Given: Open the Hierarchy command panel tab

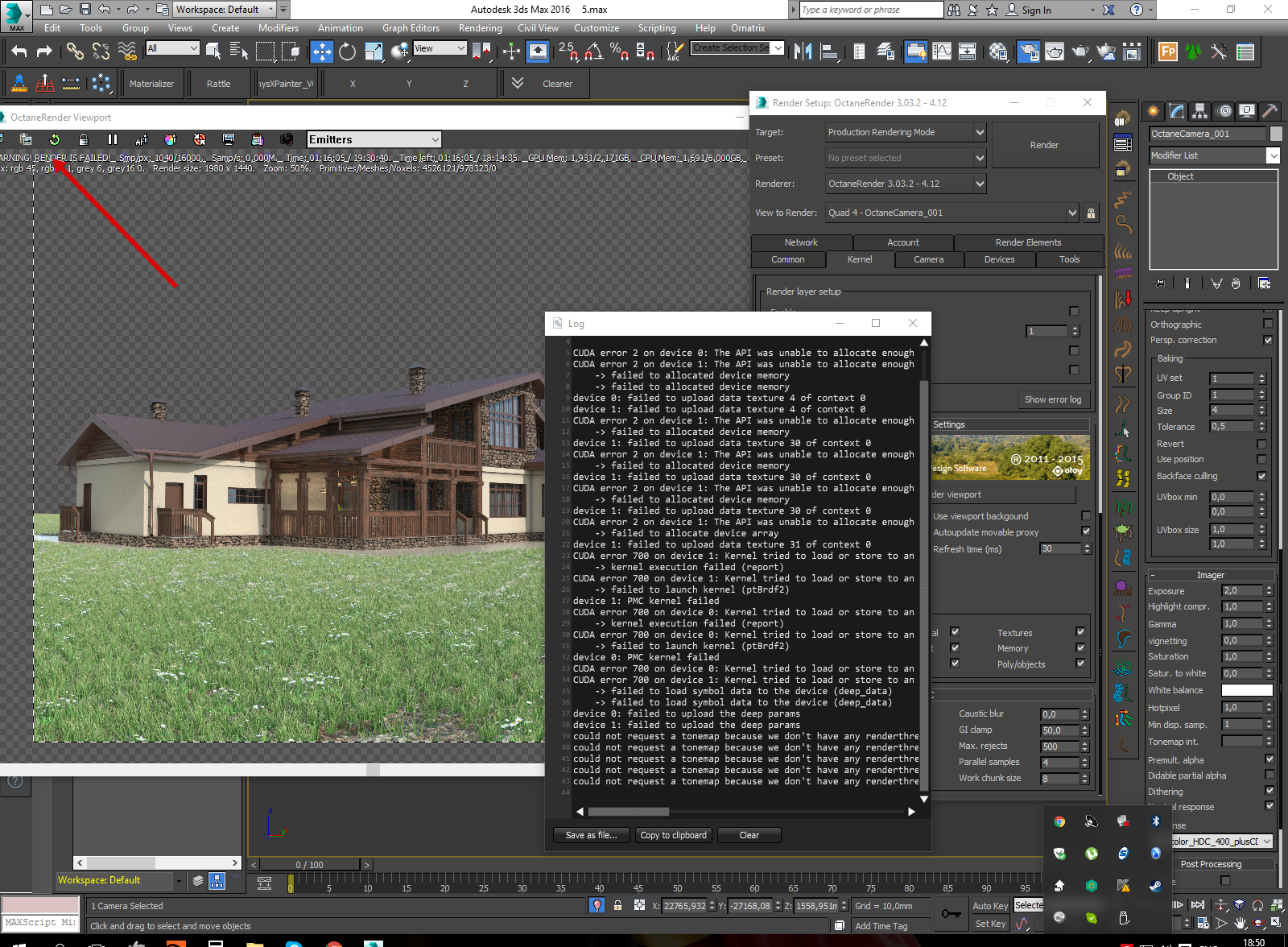Looking at the screenshot, I should point(1200,111).
